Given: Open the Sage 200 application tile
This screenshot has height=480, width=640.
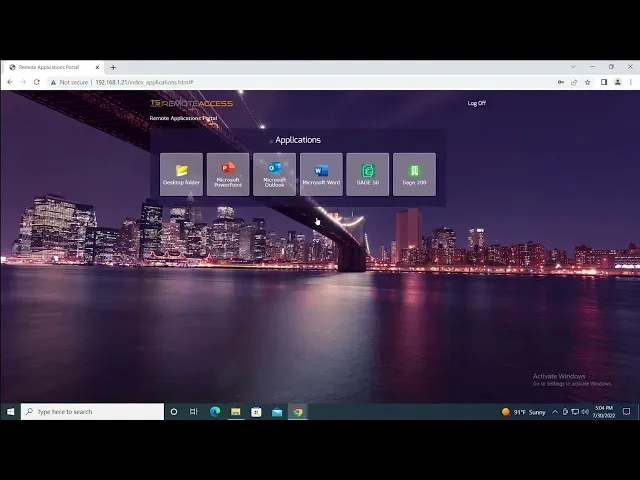Looking at the screenshot, I should point(414,174).
